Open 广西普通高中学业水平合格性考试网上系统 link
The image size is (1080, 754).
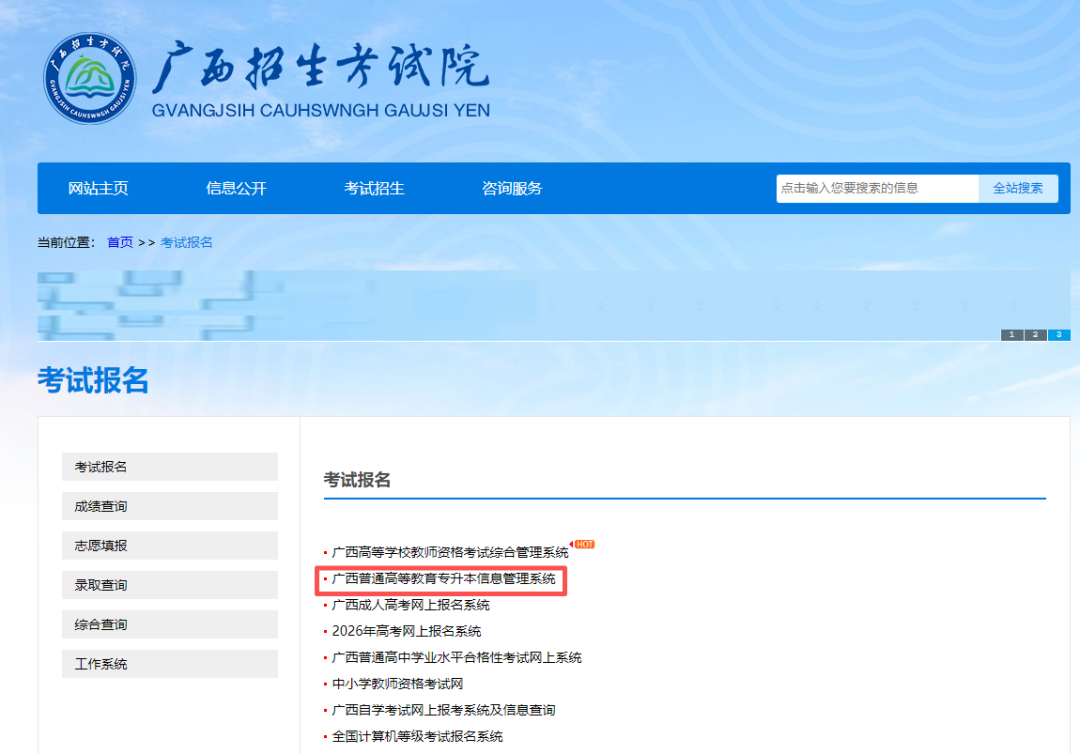tap(457, 658)
